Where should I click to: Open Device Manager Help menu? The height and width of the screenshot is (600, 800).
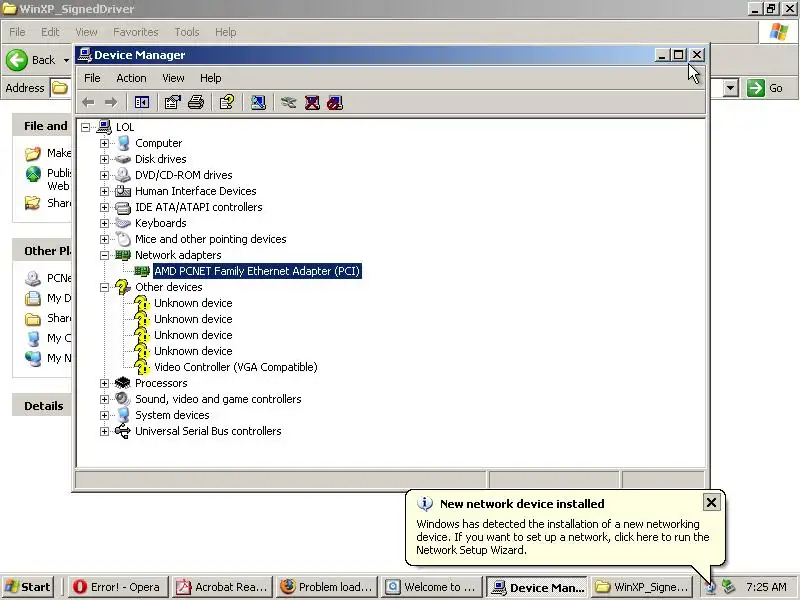pyautogui.click(x=211, y=78)
